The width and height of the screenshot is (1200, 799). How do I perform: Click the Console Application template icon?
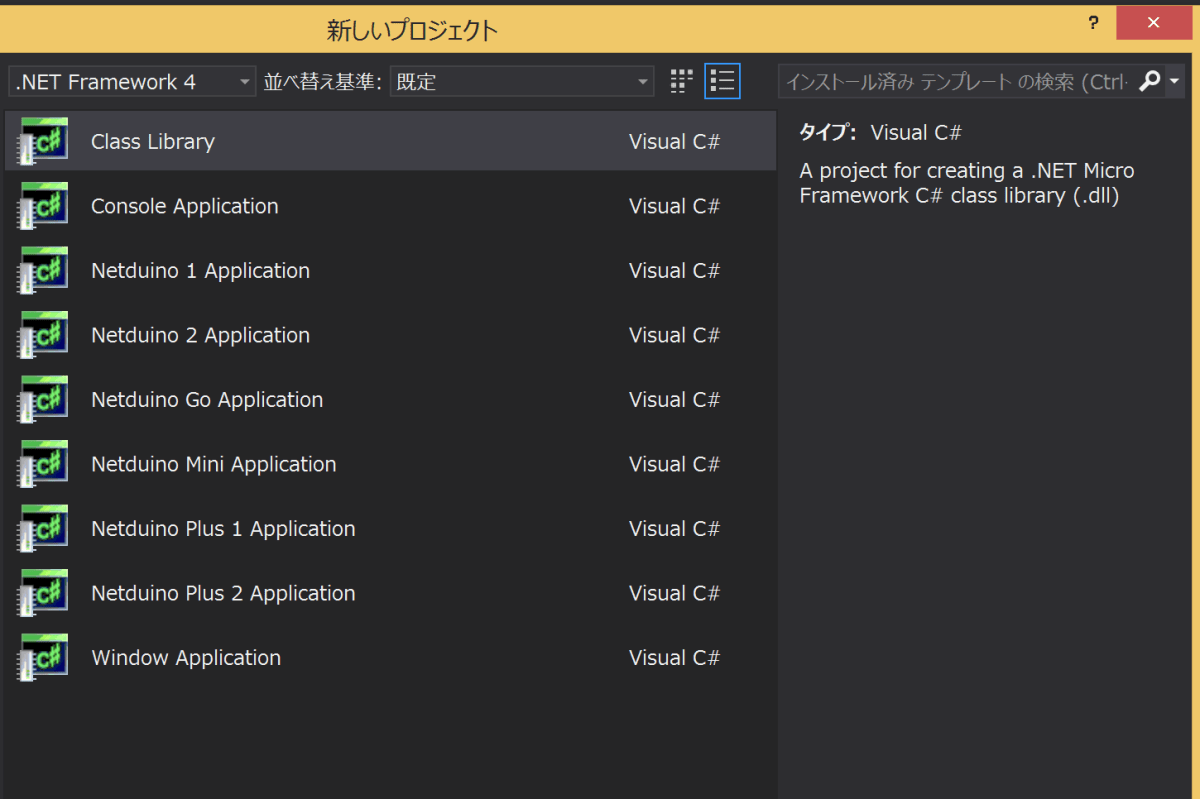pos(42,206)
